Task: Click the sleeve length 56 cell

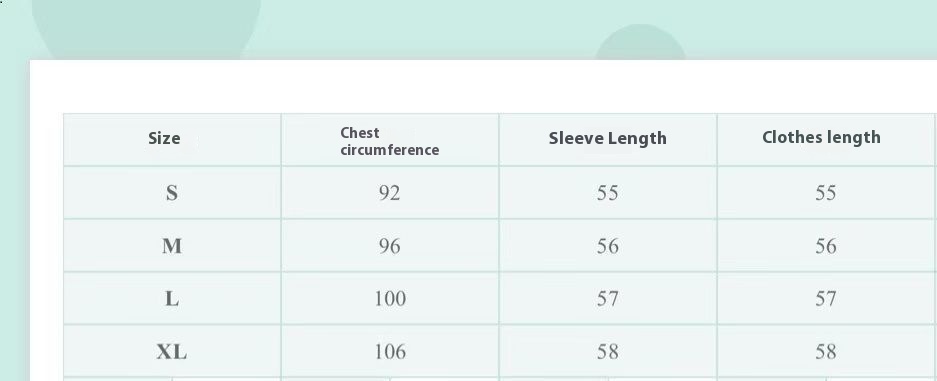Action: 607,246
